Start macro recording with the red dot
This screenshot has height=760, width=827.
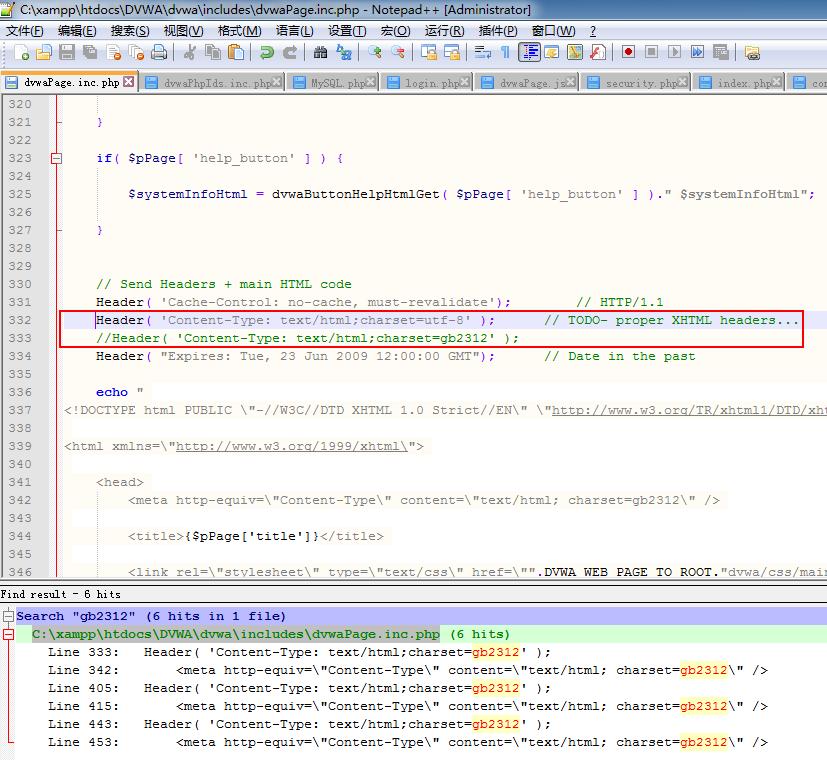pos(628,52)
